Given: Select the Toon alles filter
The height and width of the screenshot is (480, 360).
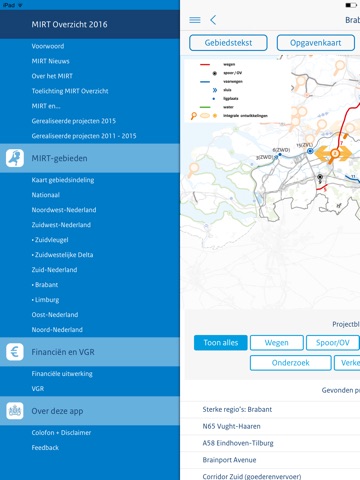Looking at the screenshot, I should [x=221, y=343].
